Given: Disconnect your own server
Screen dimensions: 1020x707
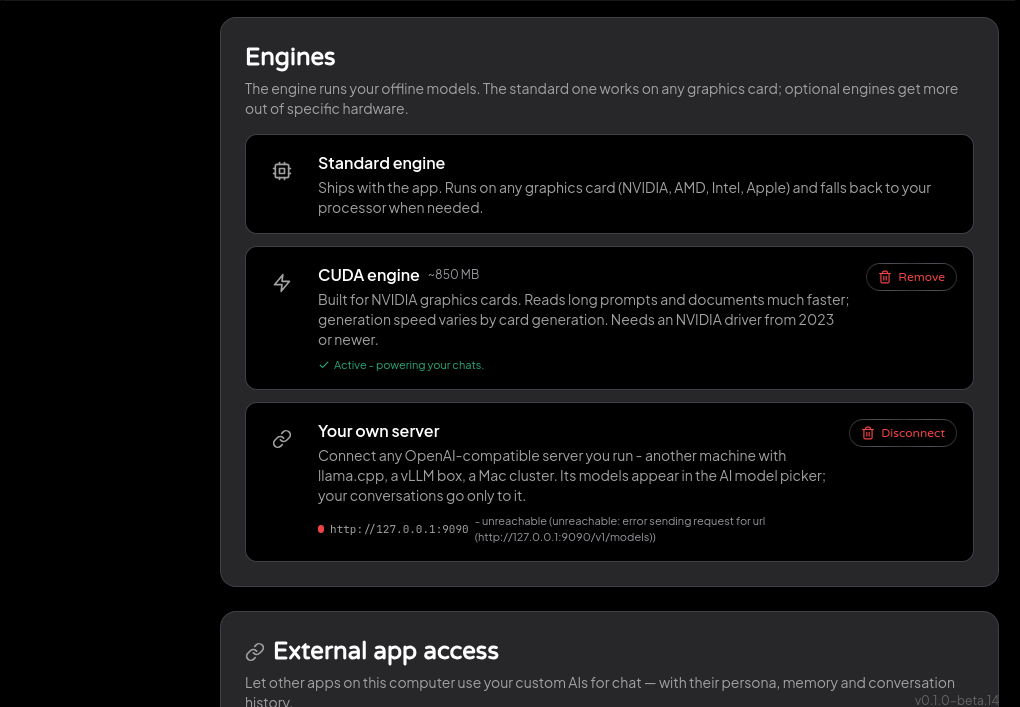Looking at the screenshot, I should point(902,433).
